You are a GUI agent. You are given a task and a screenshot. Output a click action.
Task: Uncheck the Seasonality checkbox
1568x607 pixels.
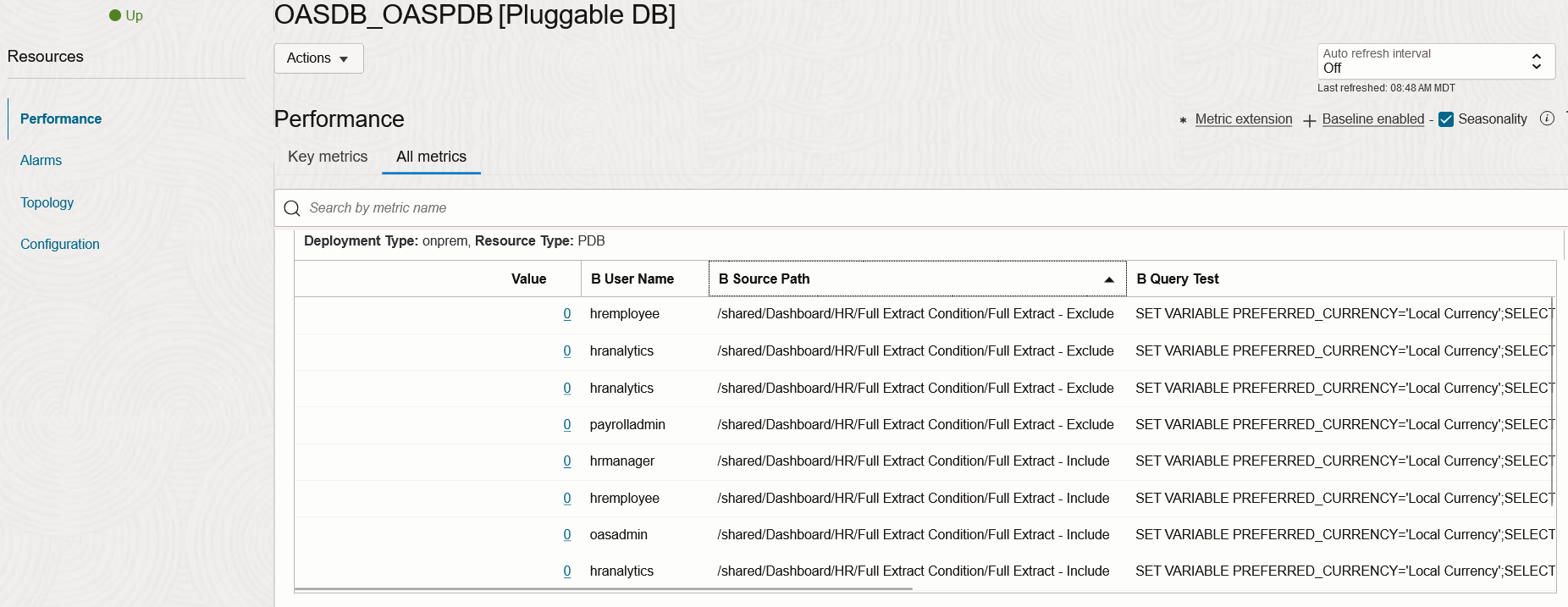[x=1447, y=119]
